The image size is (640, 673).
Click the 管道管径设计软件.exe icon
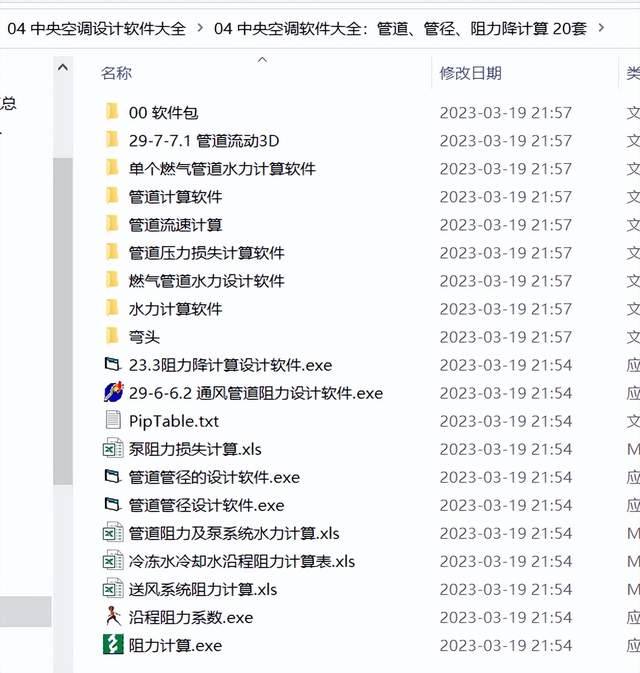[x=113, y=504]
